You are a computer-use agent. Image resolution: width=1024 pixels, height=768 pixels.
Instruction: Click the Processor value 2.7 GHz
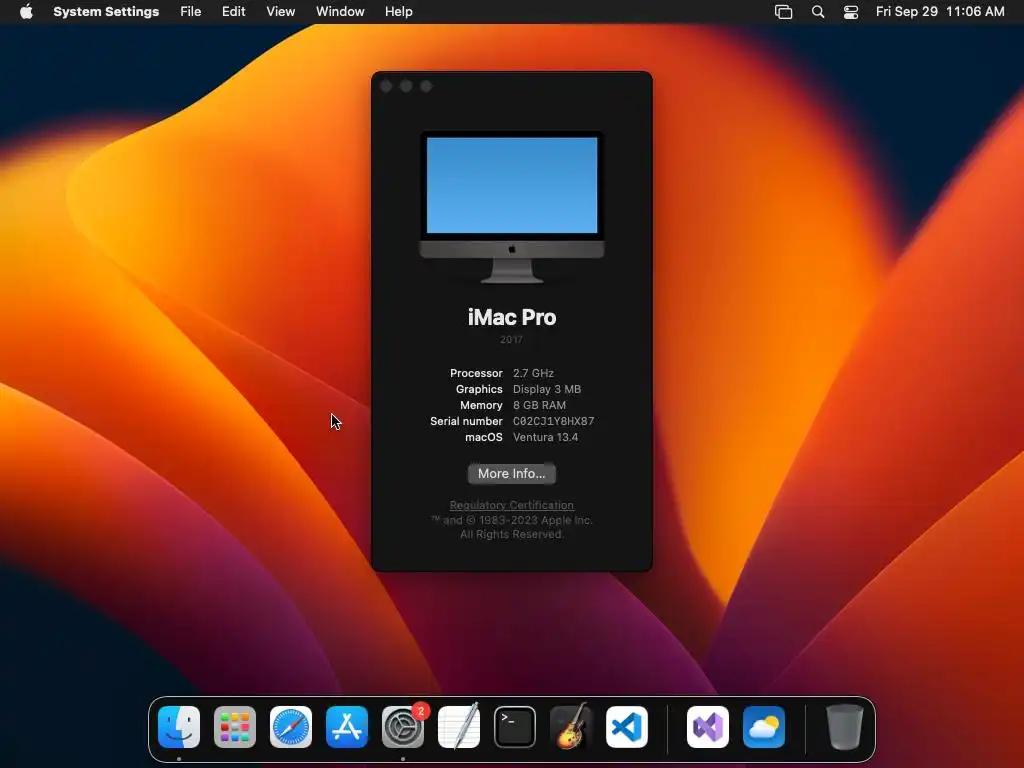click(533, 373)
